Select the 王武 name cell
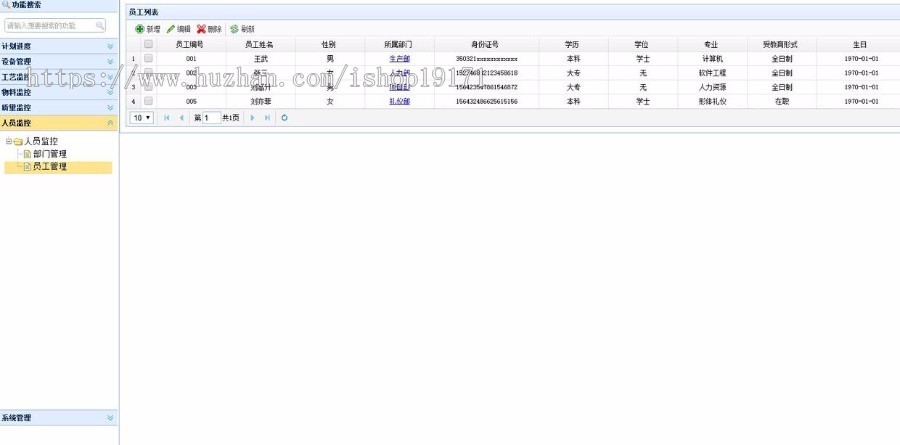Image resolution: width=900 pixels, height=445 pixels. coord(261,59)
